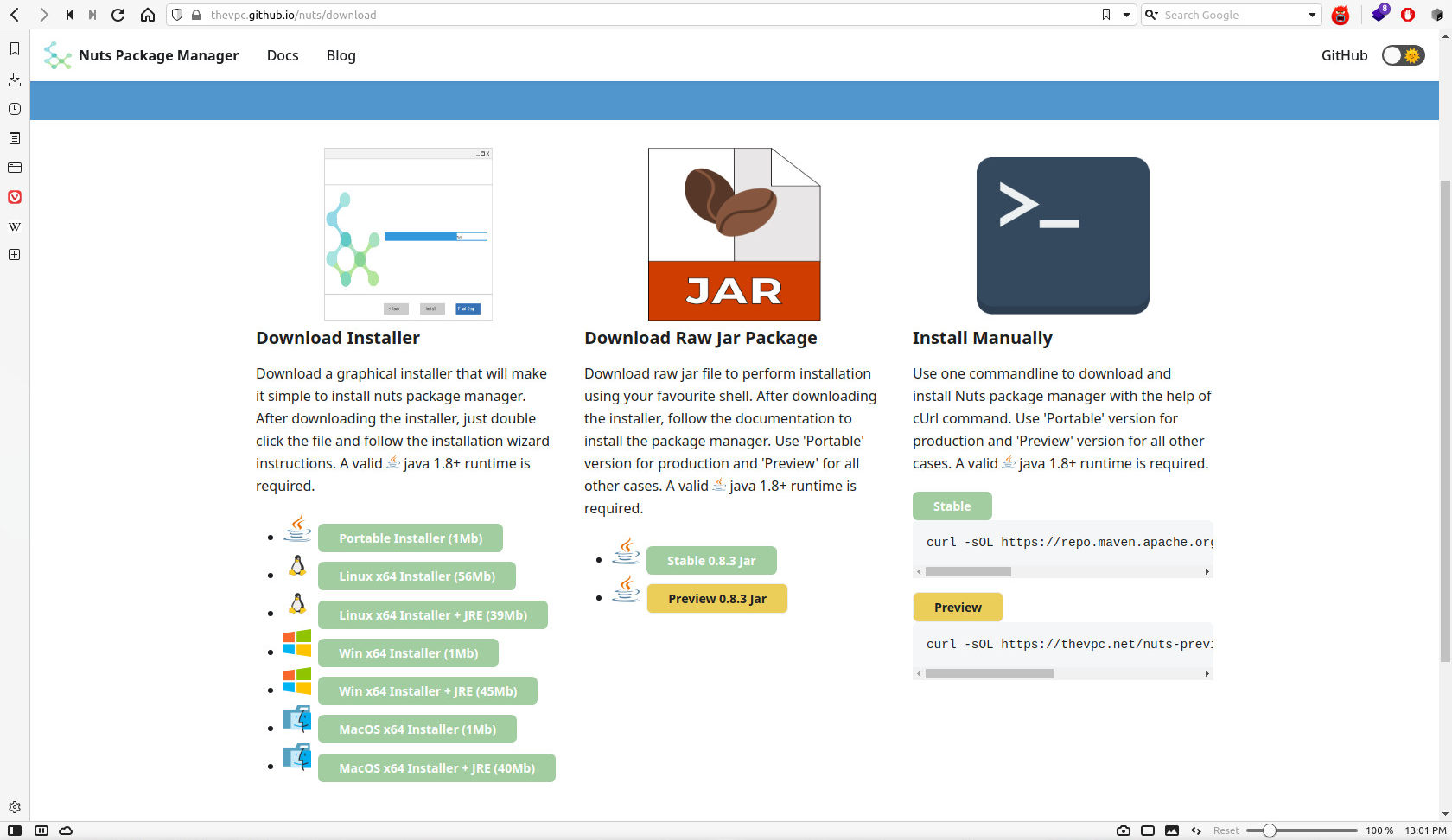Open page actions code icon

1196,830
